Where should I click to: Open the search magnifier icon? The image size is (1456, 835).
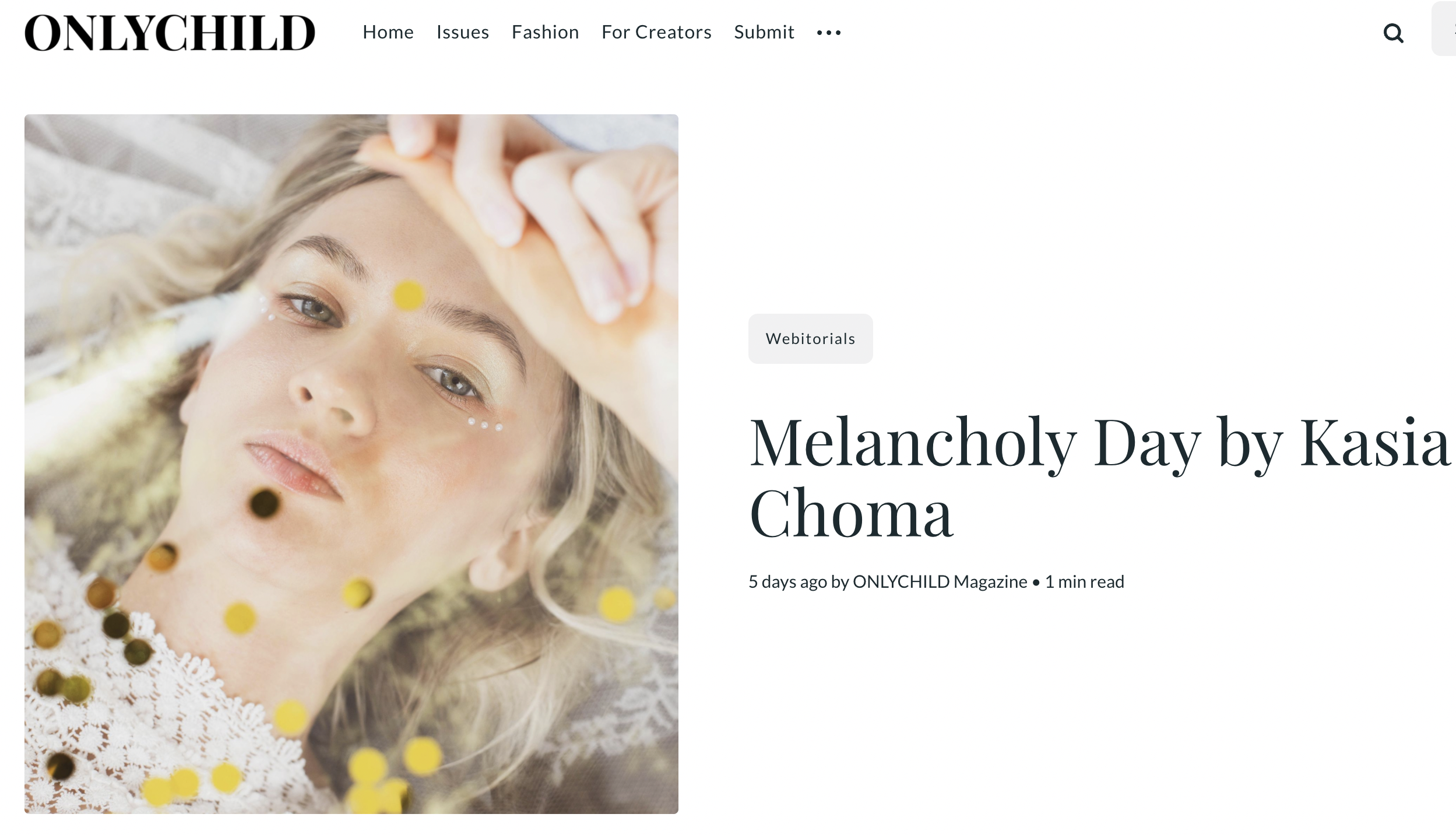coord(1393,33)
